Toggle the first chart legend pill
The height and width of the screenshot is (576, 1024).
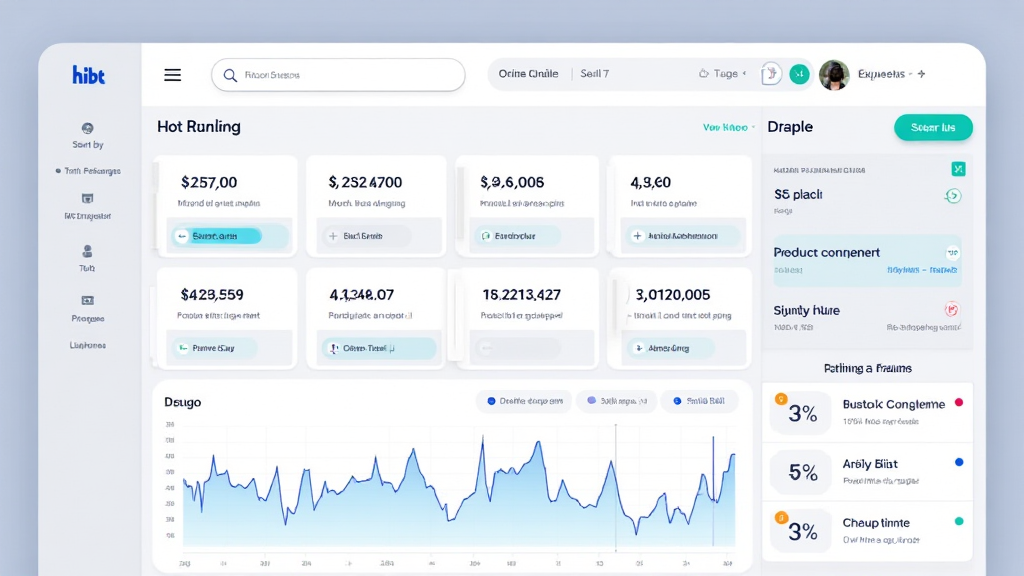[524, 401]
